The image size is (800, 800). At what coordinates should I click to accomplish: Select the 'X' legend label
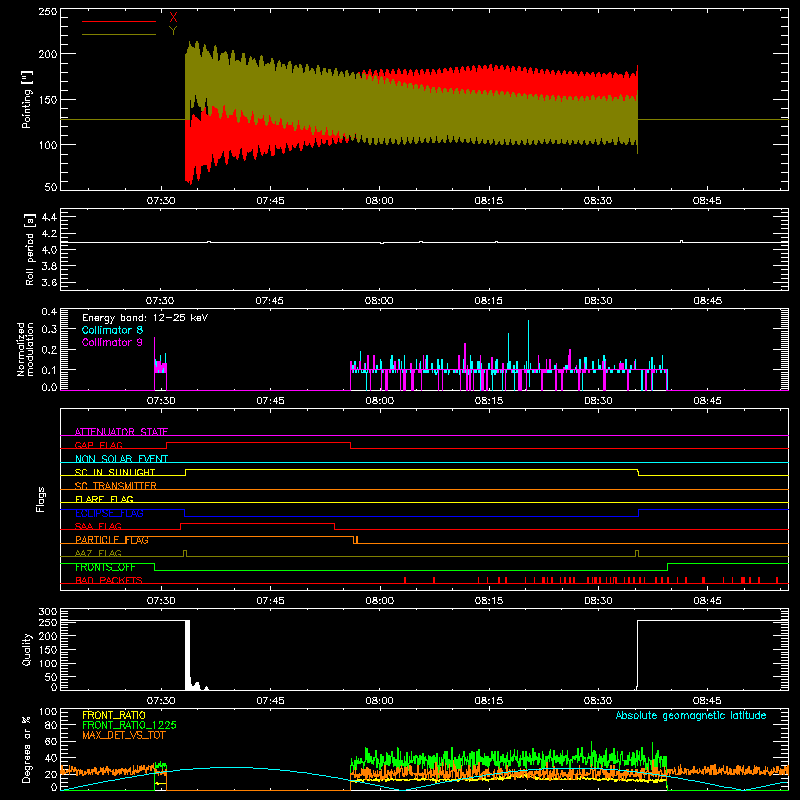pos(173,18)
